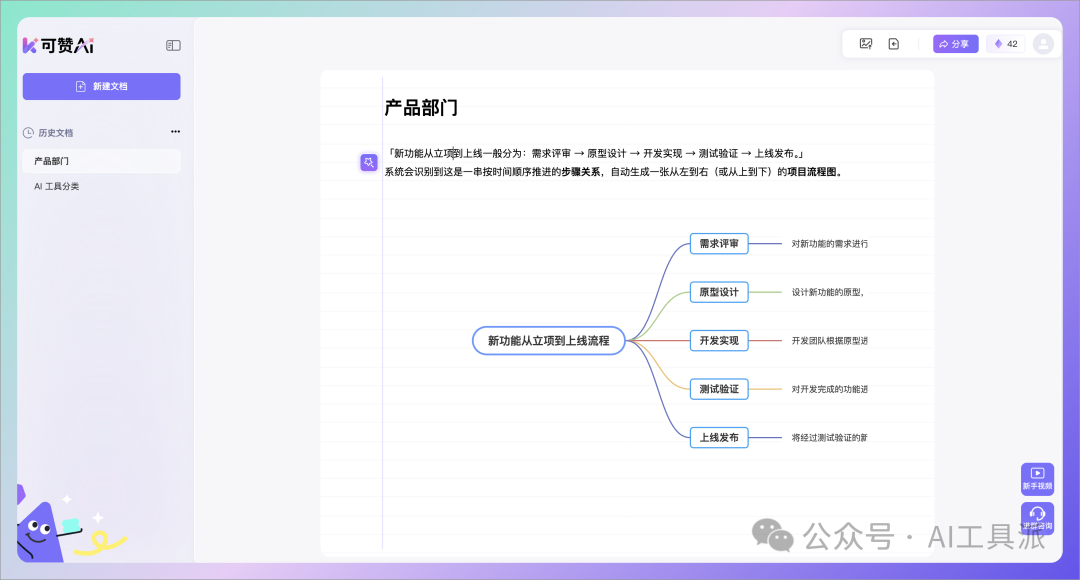Open the 新手视频 tutorial video
This screenshot has width=1080, height=580.
pyautogui.click(x=1037, y=478)
